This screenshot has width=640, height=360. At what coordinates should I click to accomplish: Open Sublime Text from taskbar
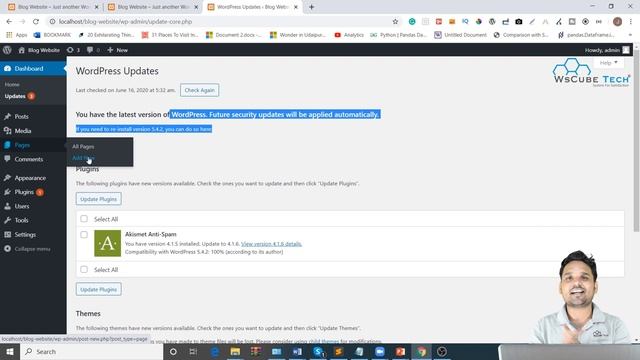[338, 351]
